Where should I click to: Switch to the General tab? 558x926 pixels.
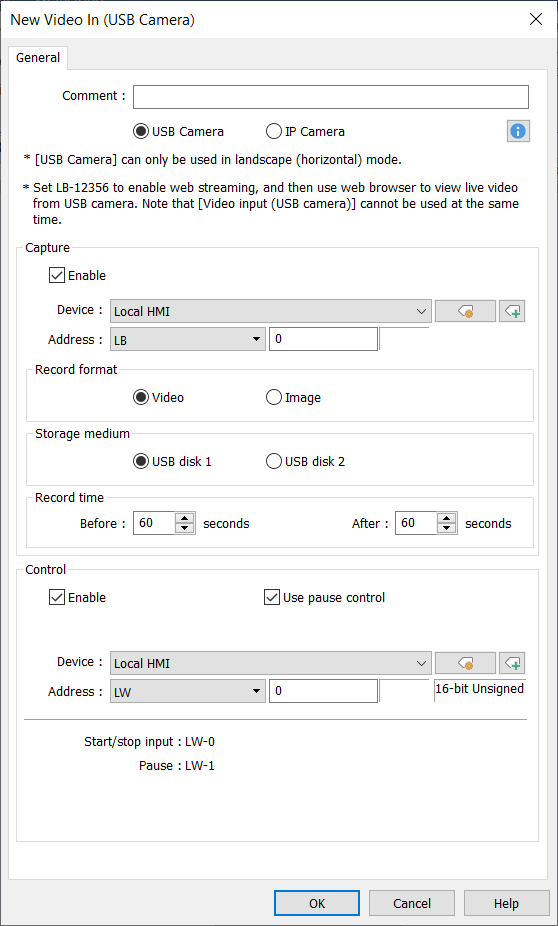coord(38,57)
